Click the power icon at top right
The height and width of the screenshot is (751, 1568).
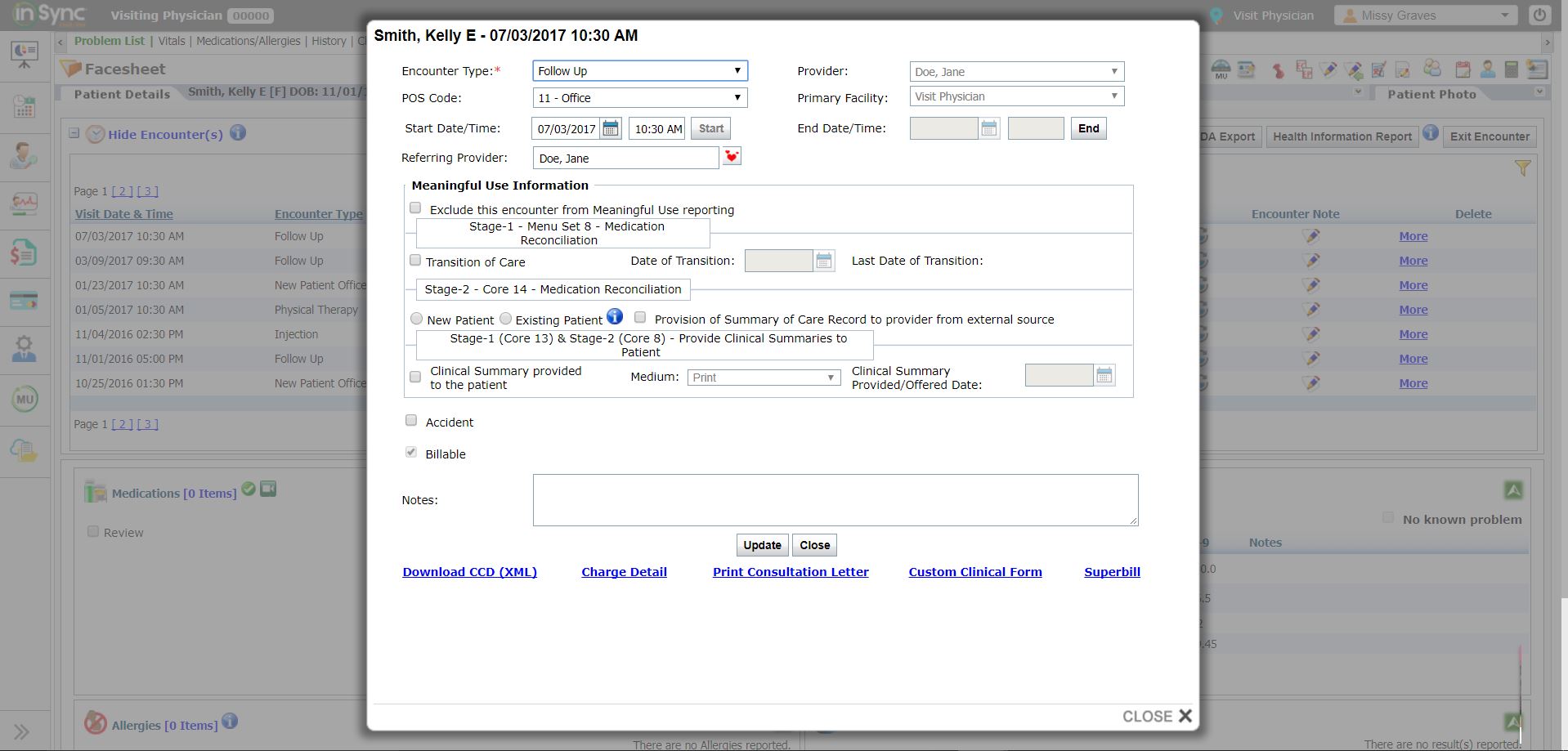[x=1539, y=16]
